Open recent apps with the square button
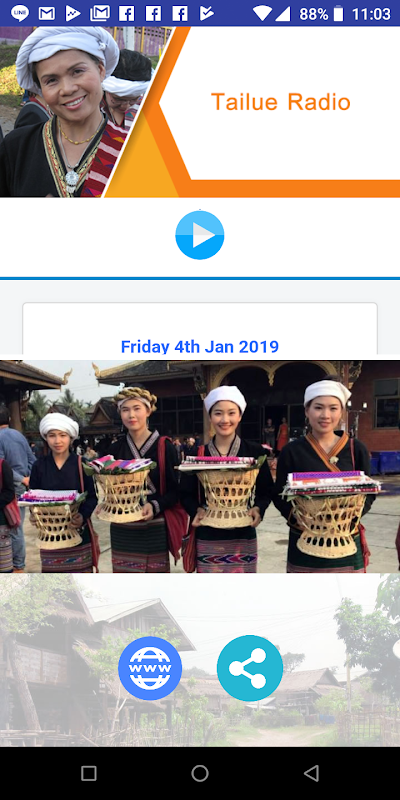This screenshot has width=400, height=800. [x=89, y=773]
